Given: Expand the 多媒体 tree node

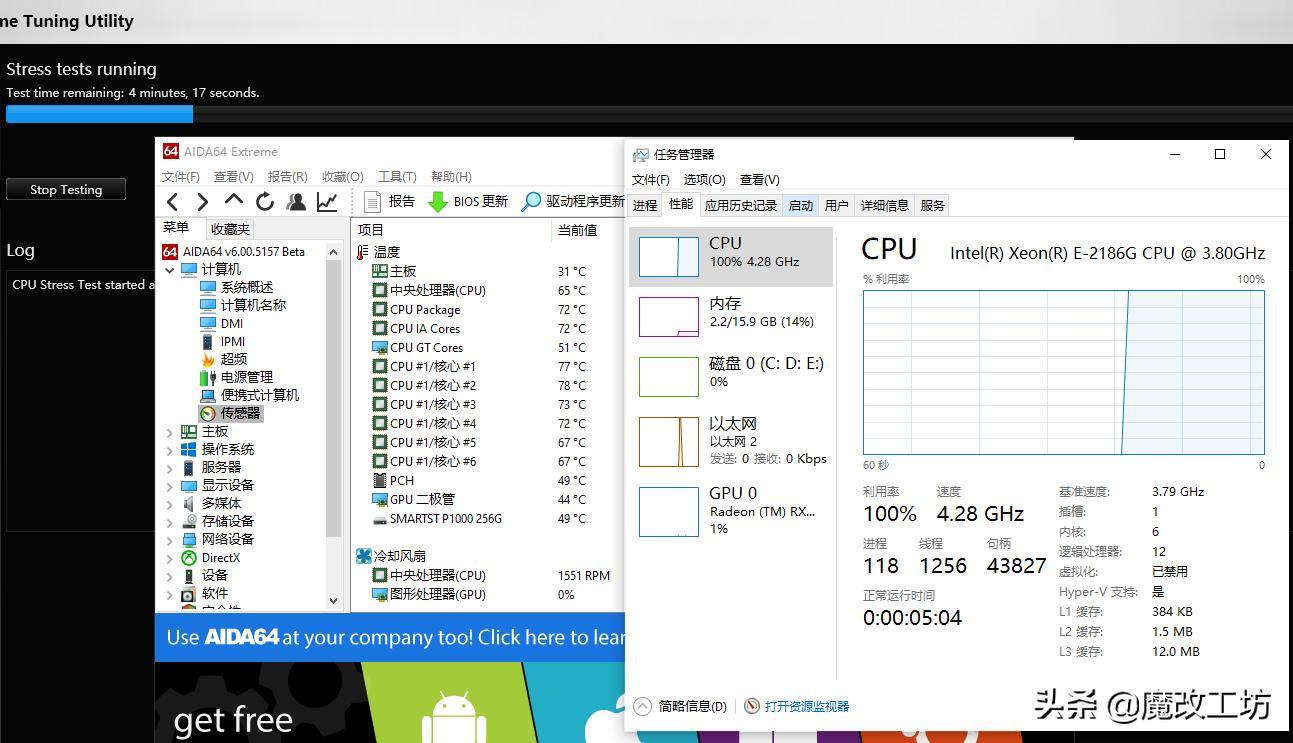Looking at the screenshot, I should coord(169,504).
